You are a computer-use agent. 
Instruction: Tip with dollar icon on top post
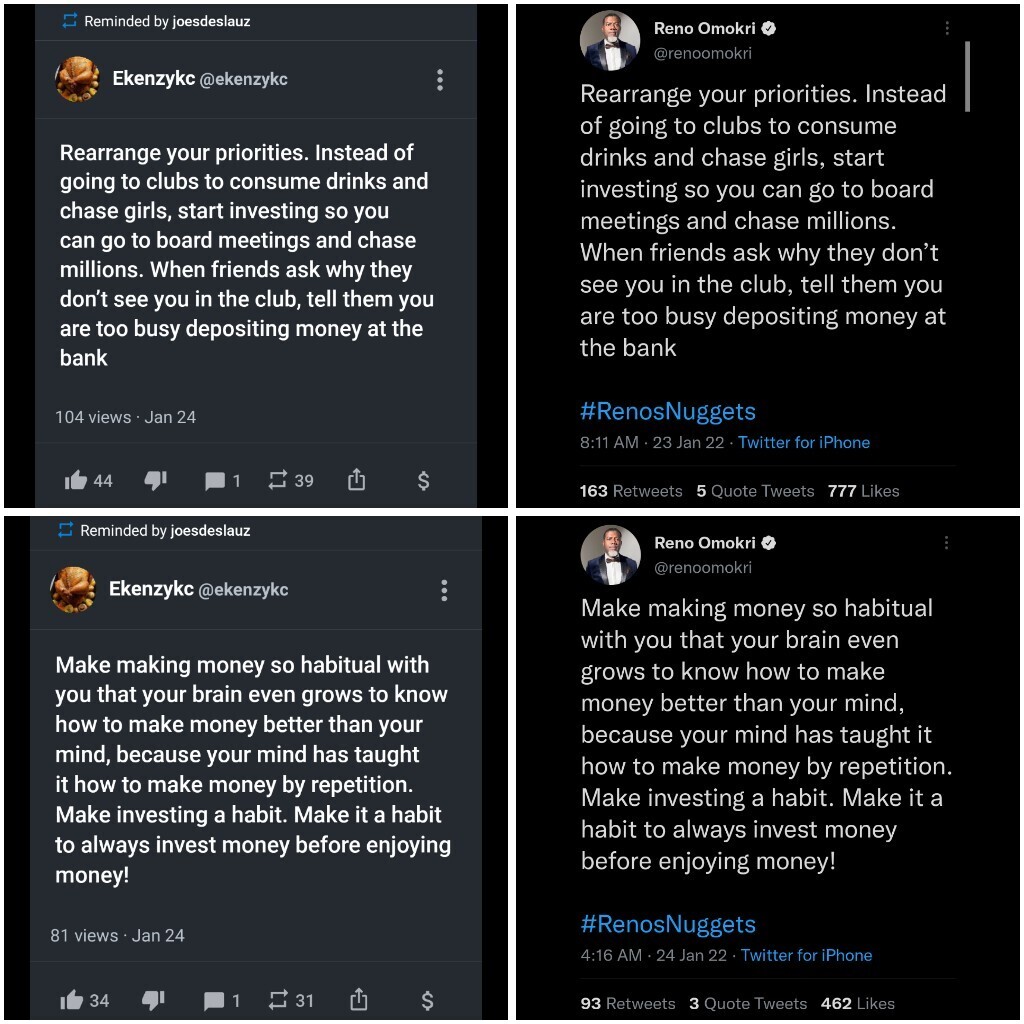tap(423, 481)
